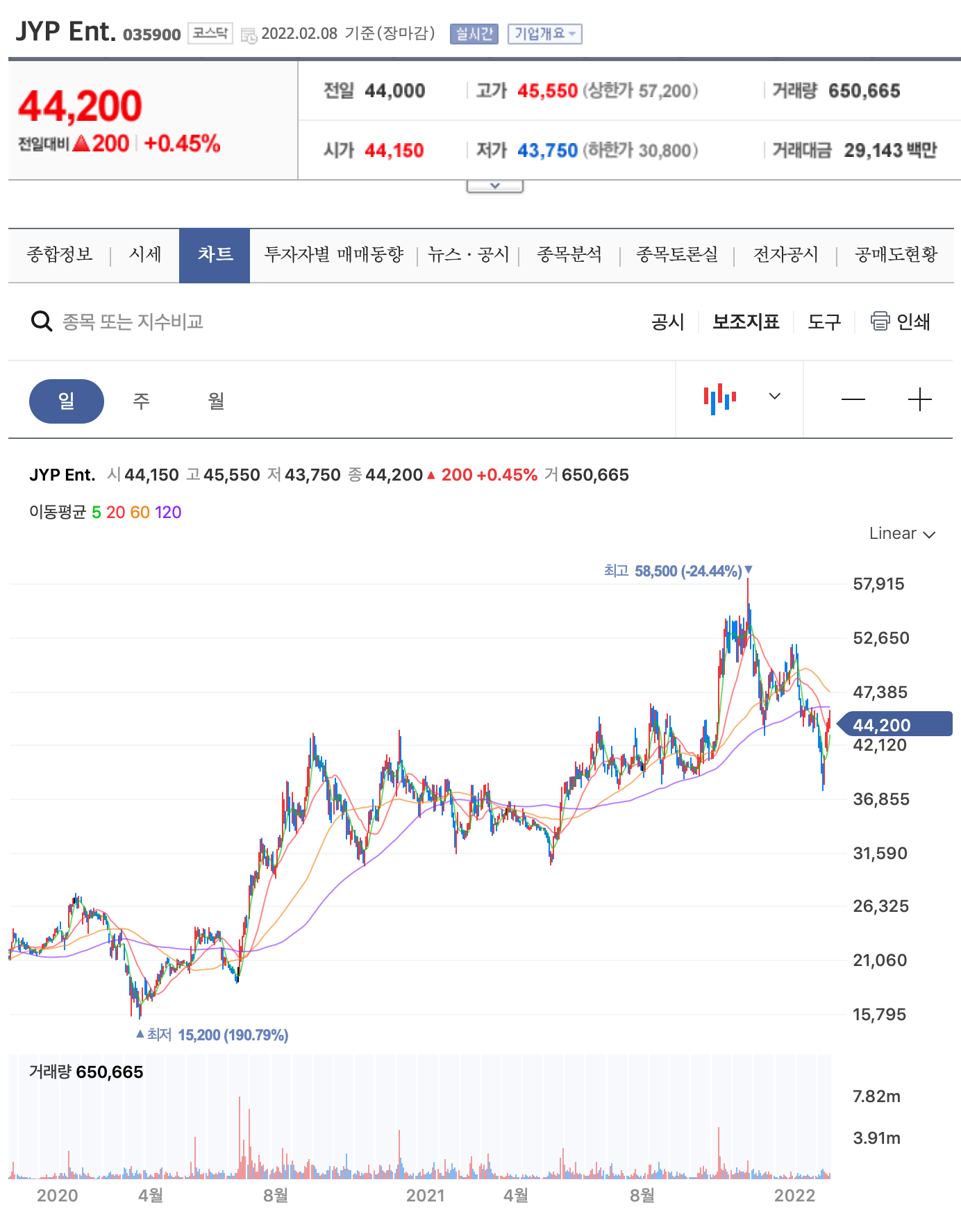
Task: Click the large 44,200 current price
Action: (80, 106)
